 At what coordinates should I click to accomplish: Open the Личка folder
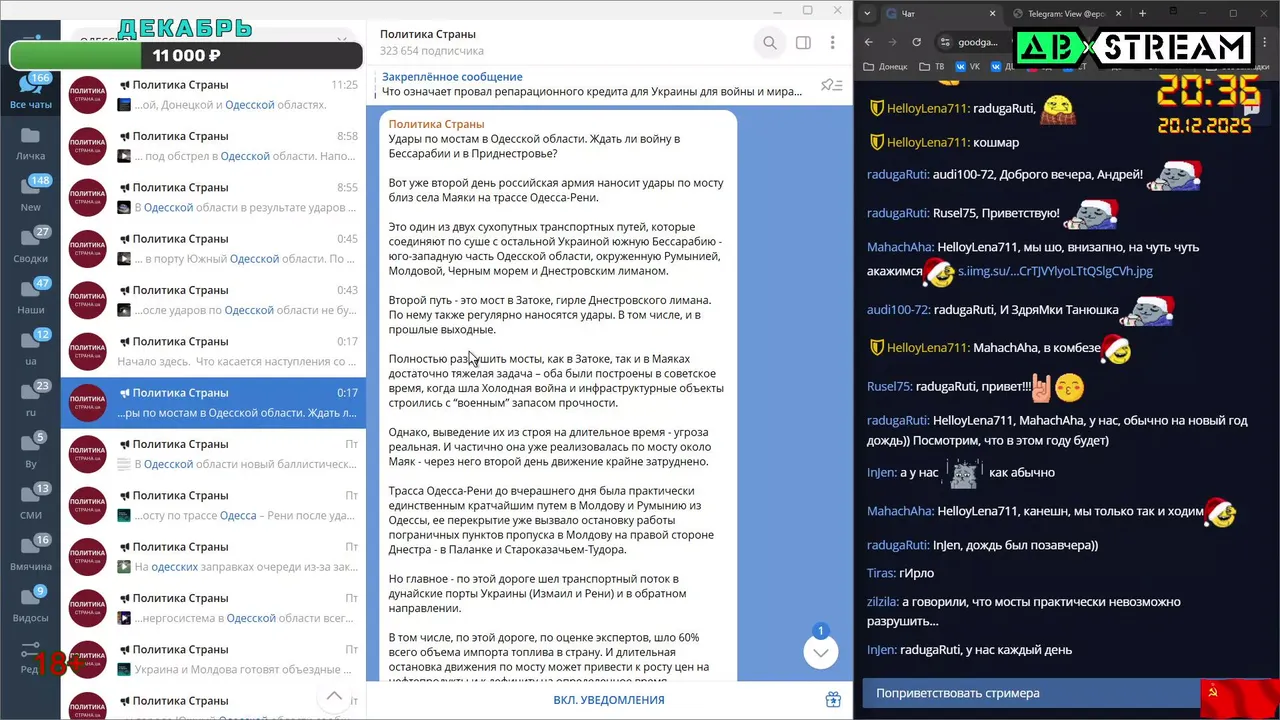[x=31, y=143]
